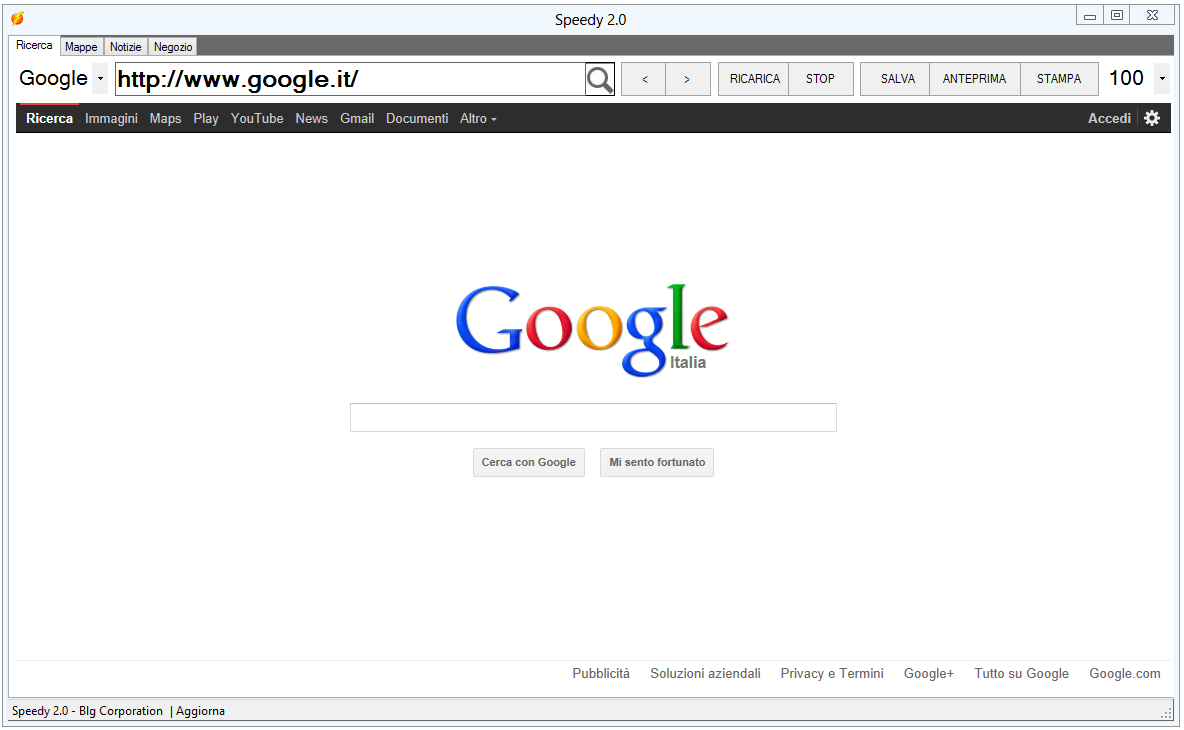
Task: Click the Speedy flame app icon
Action: 17,18
